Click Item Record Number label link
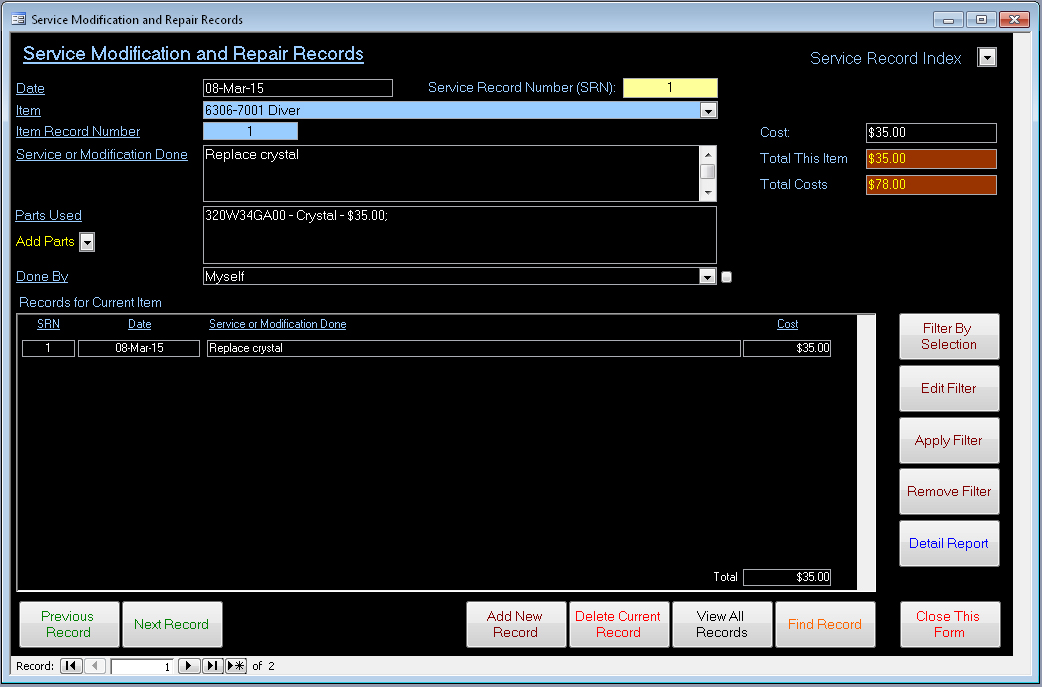Screen dimensions: 1042x687 [x=78, y=132]
